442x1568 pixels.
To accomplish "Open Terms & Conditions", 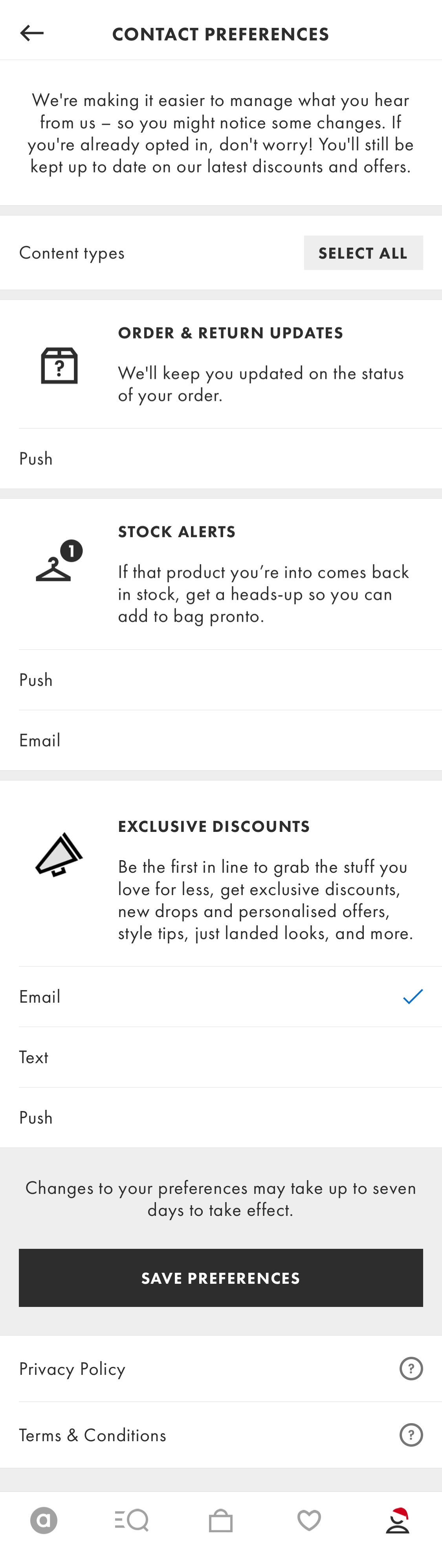I will pos(93,1435).
